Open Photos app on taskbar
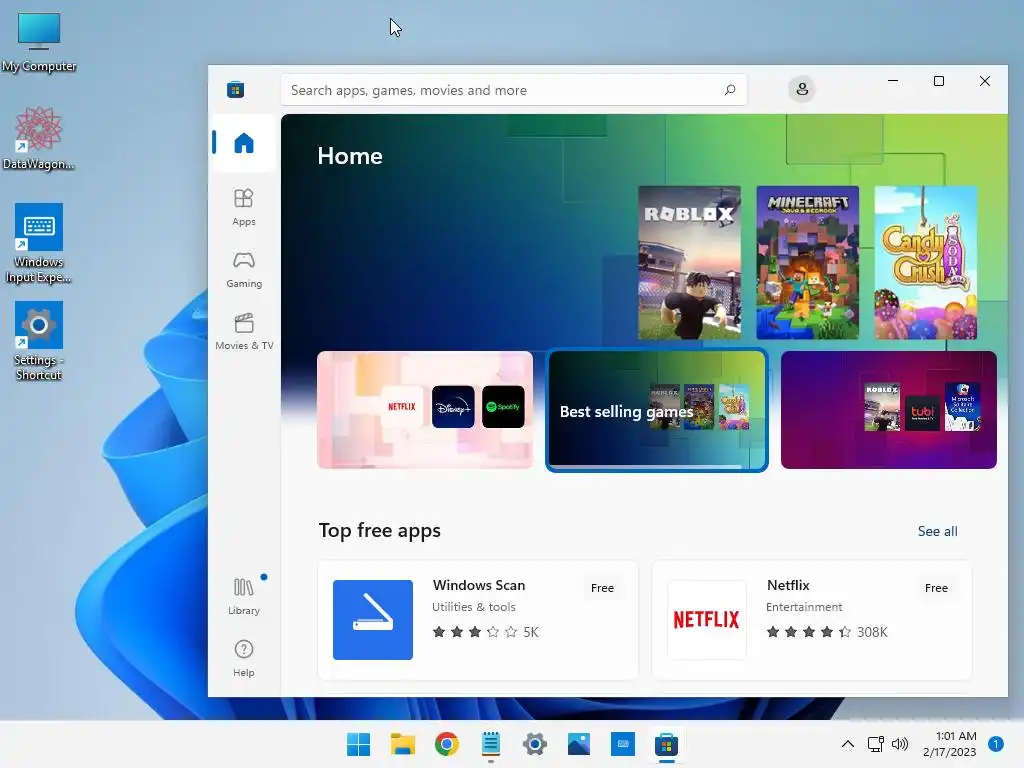 click(x=579, y=744)
